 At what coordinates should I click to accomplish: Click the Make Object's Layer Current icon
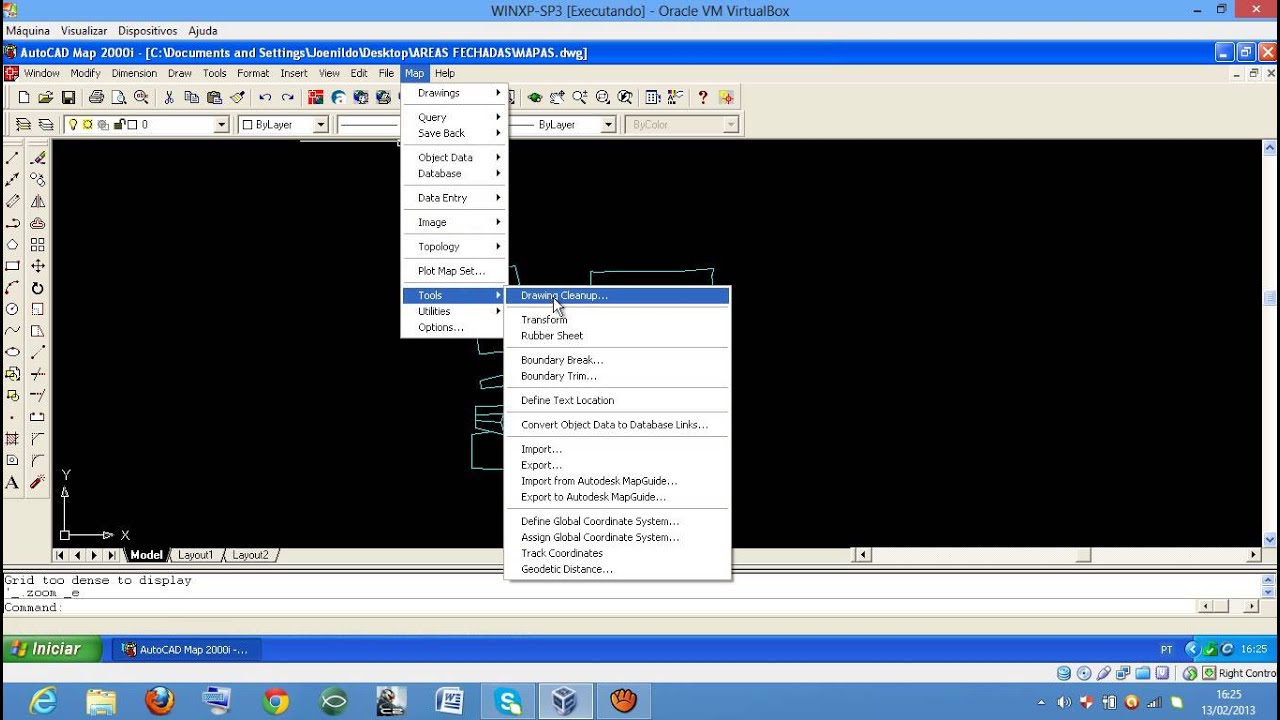click(23, 125)
